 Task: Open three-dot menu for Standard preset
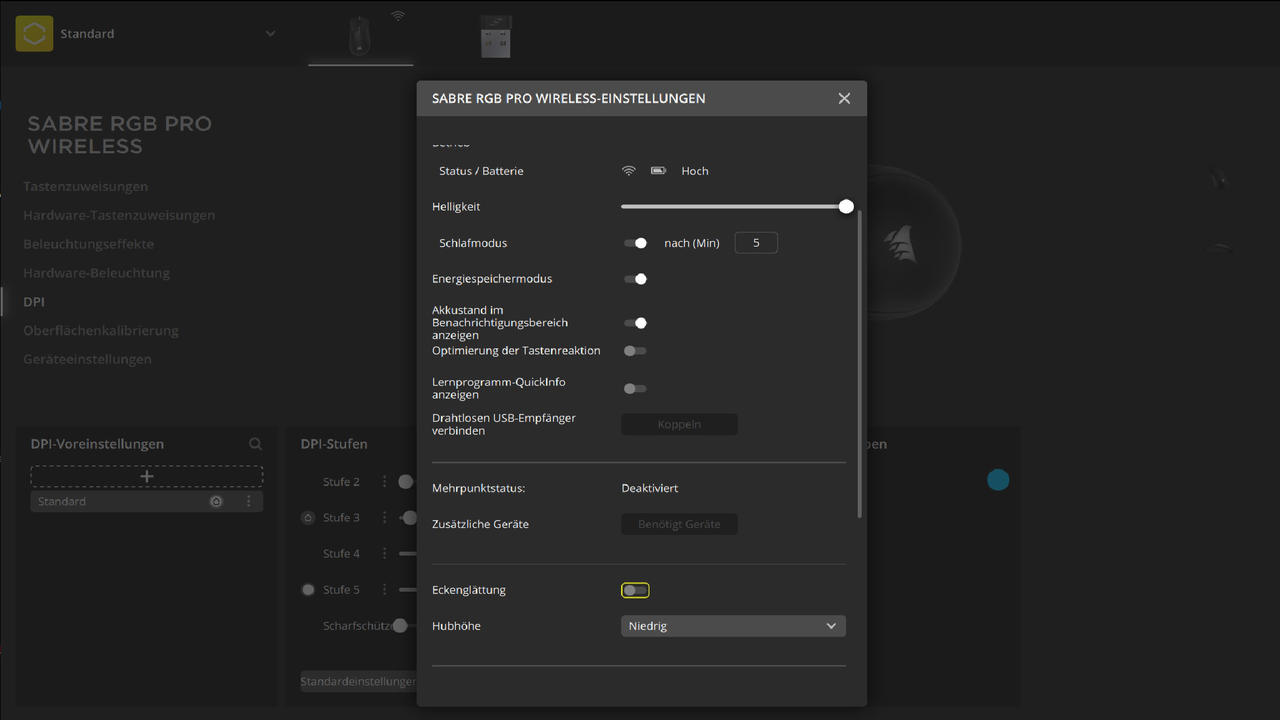tap(249, 502)
